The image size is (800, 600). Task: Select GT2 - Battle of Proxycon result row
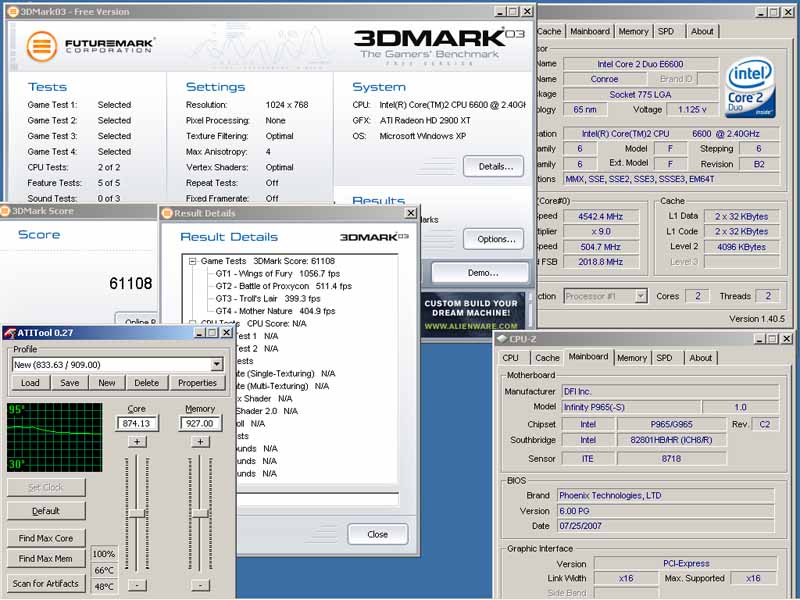pos(284,286)
